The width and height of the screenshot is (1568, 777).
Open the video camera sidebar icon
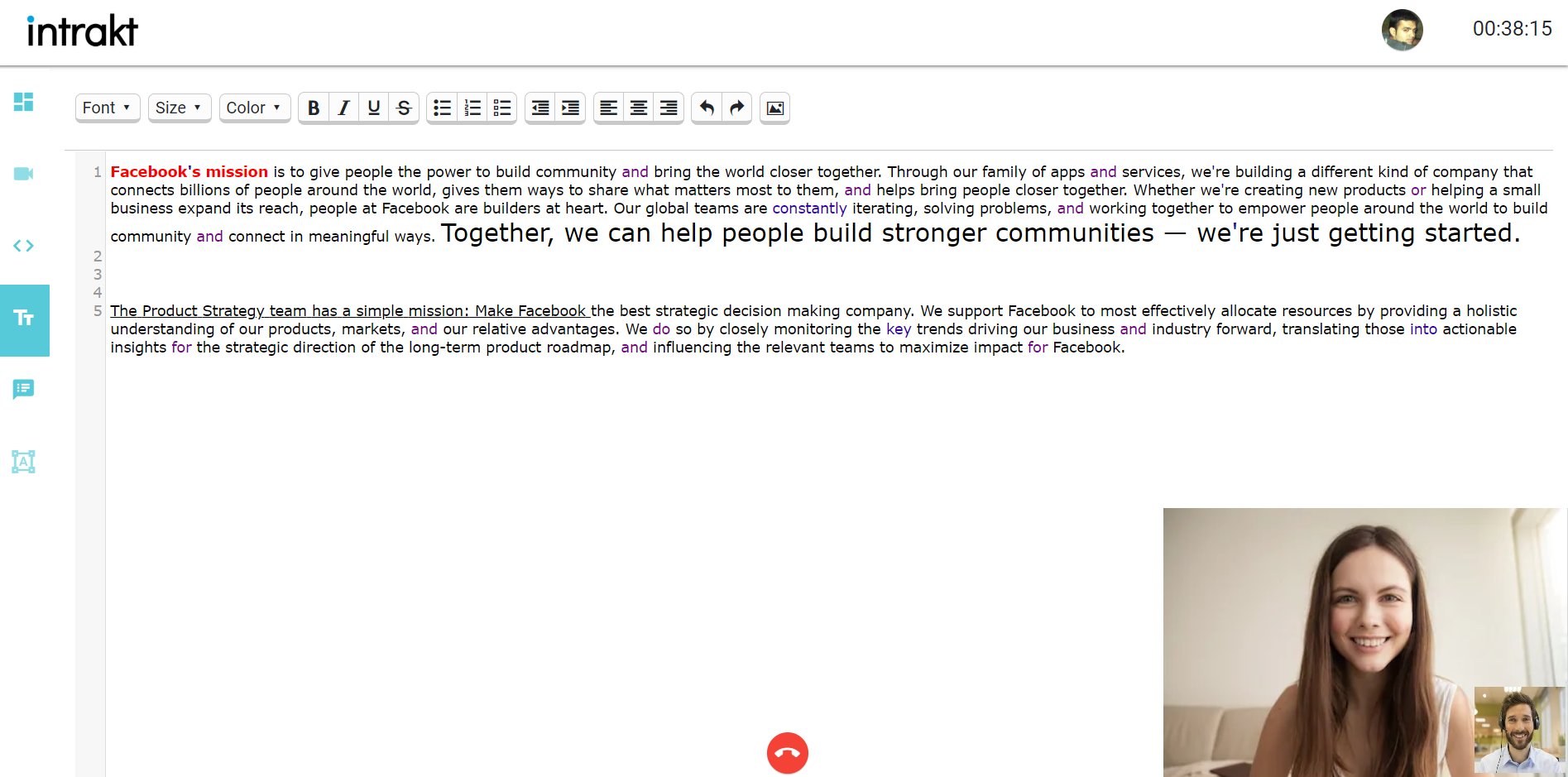tap(24, 174)
